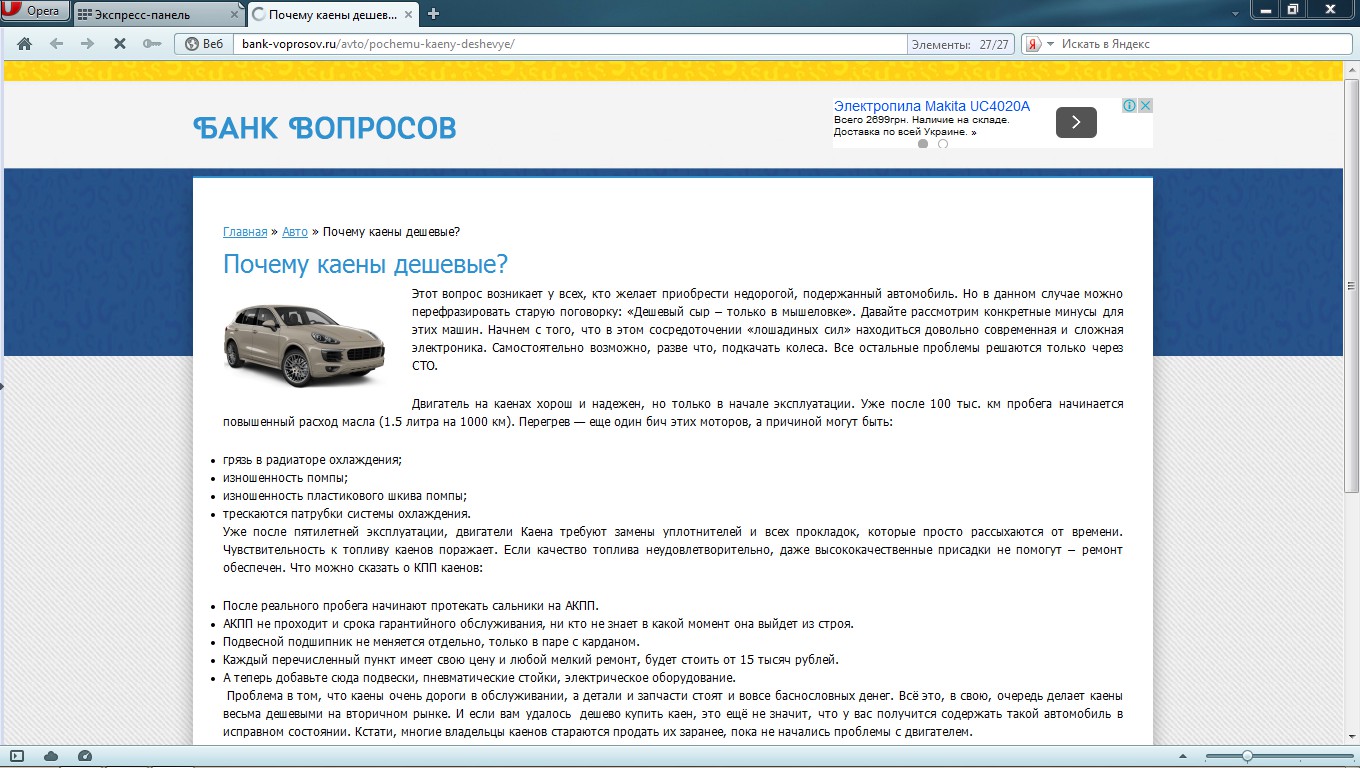Open the Opera main menu button
The height and width of the screenshot is (768, 1360).
[x=35, y=11]
